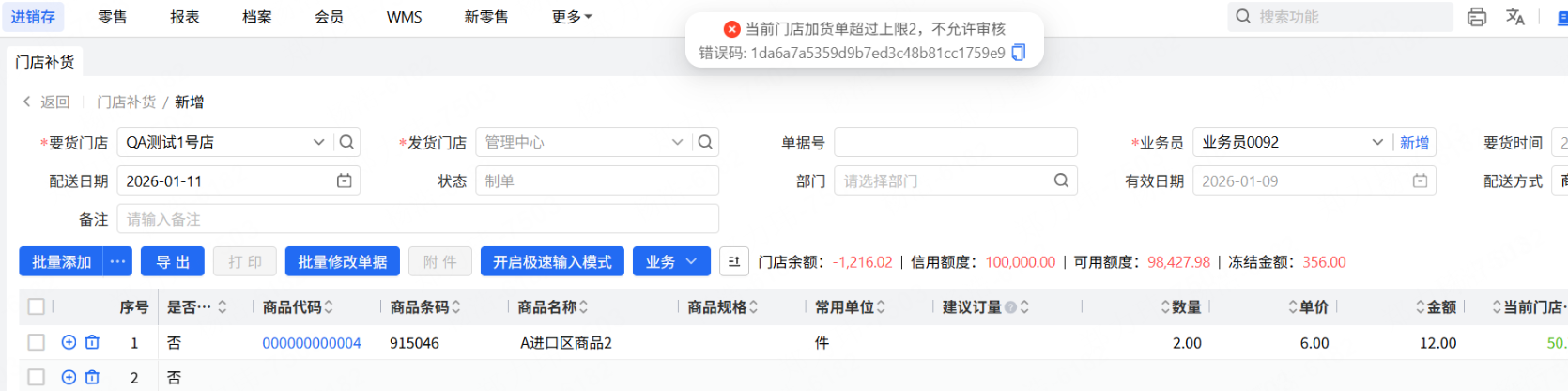Sort by the 数量 column
Image resolution: width=1568 pixels, height=391 pixels.
[1166, 306]
